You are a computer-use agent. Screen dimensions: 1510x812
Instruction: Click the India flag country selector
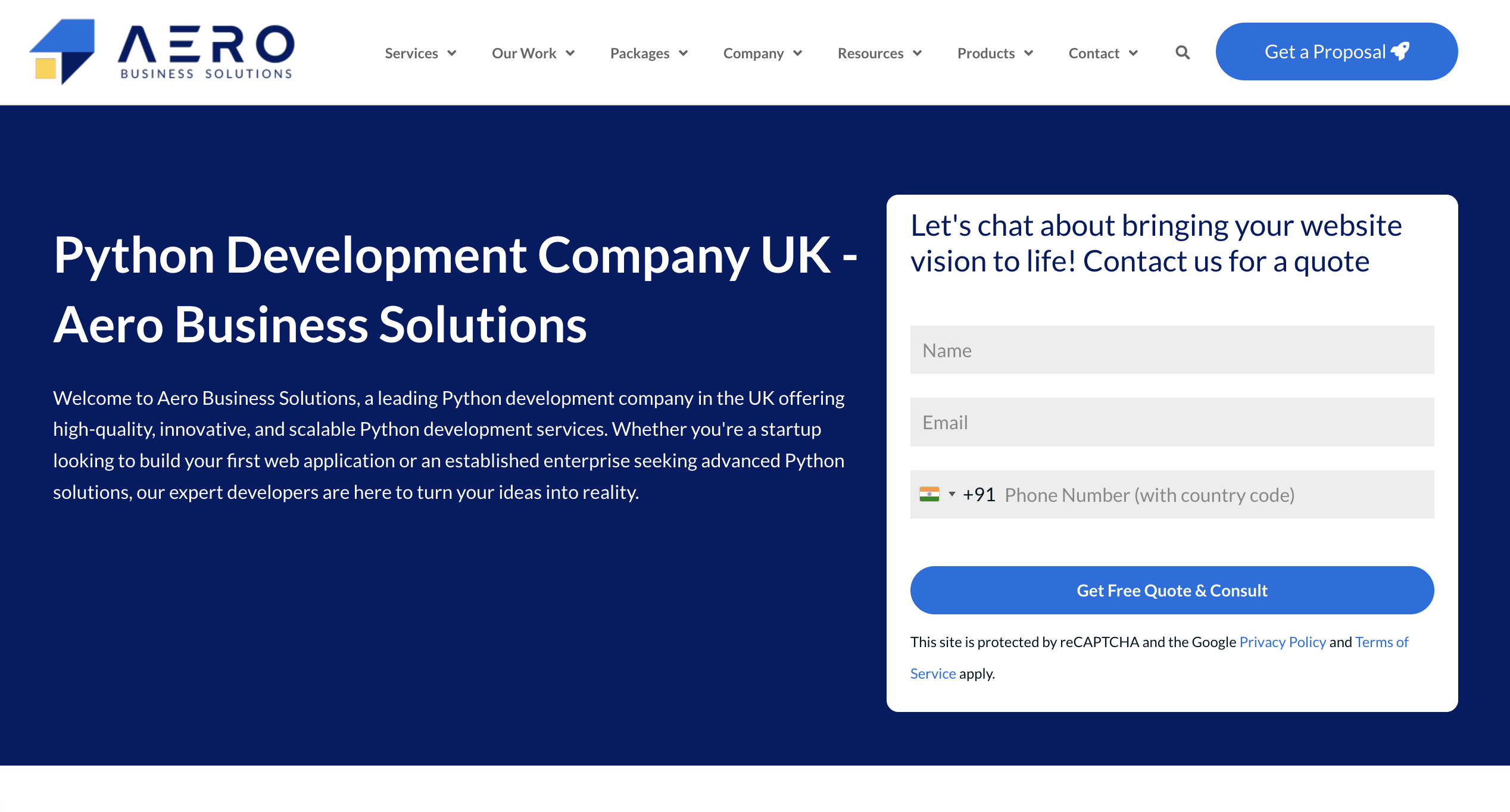(x=937, y=494)
